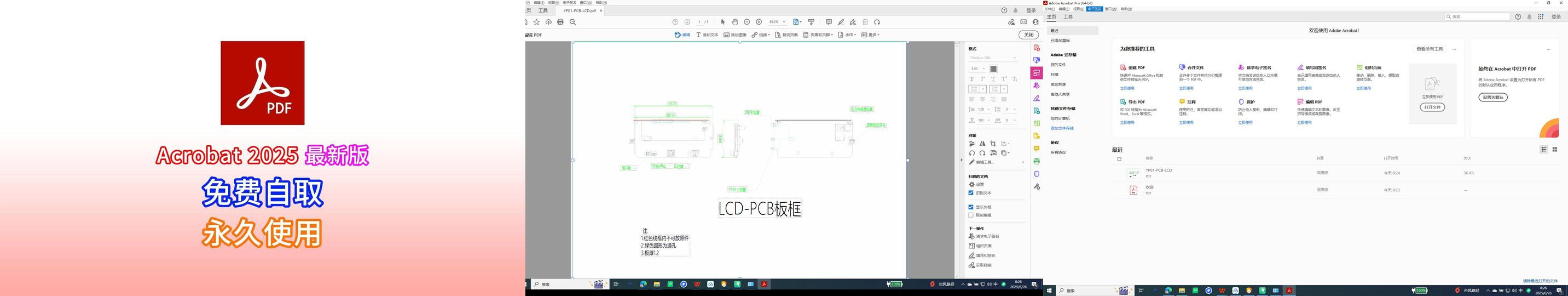
Task: Click the flip horizontal icon in the 对象 section
Action: point(982,144)
